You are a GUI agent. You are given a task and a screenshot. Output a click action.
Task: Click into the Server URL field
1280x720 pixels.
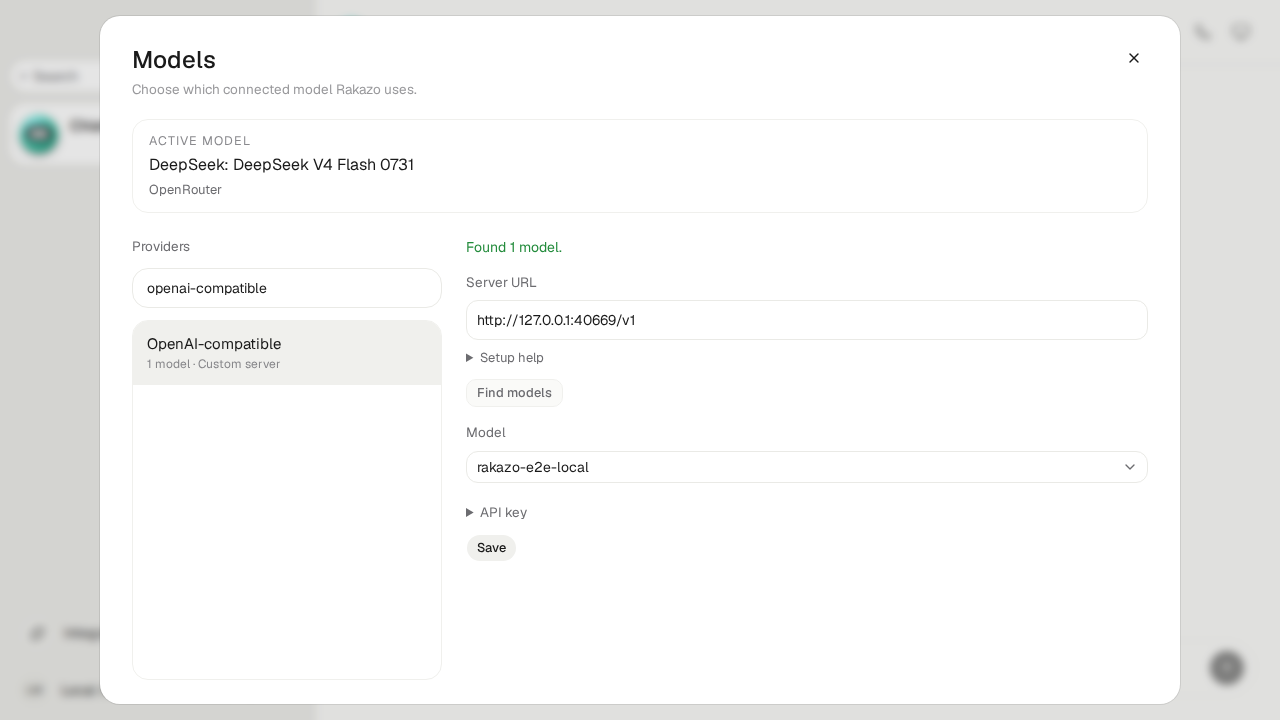[807, 320]
